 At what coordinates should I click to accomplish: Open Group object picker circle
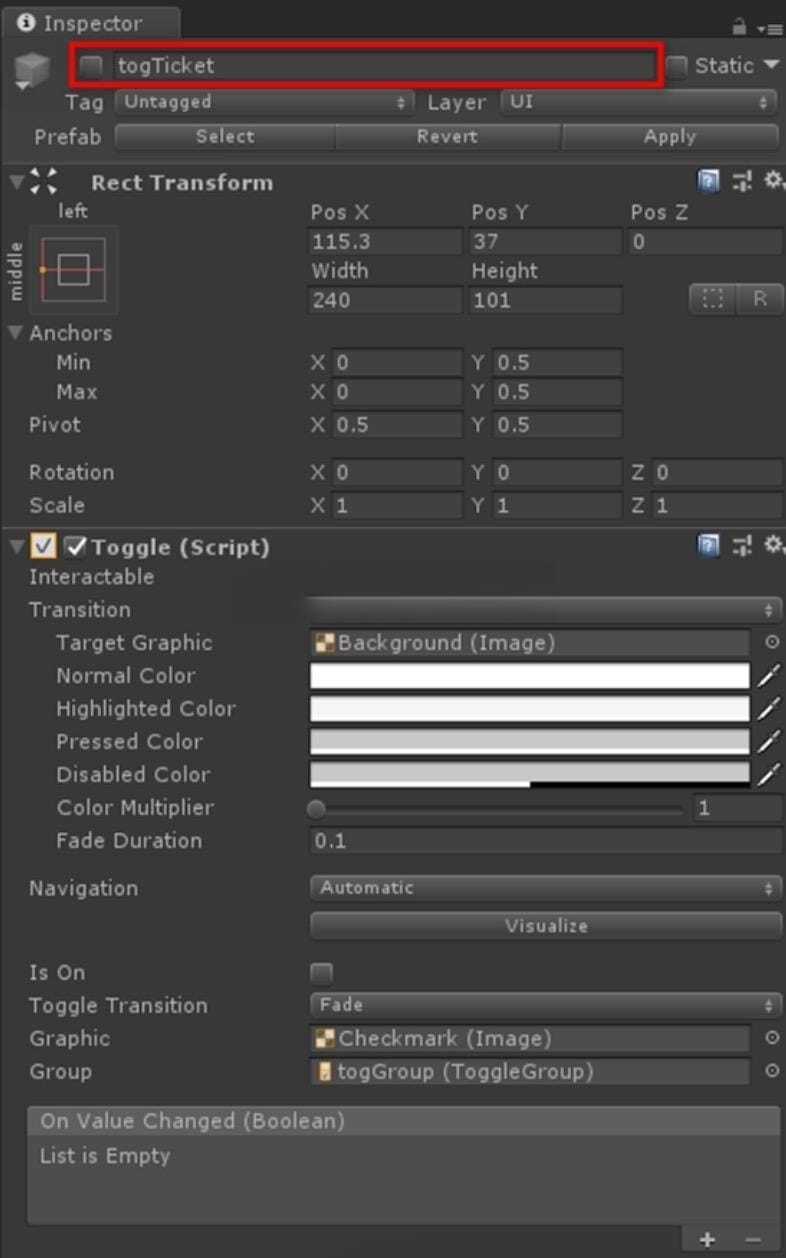[772, 1071]
